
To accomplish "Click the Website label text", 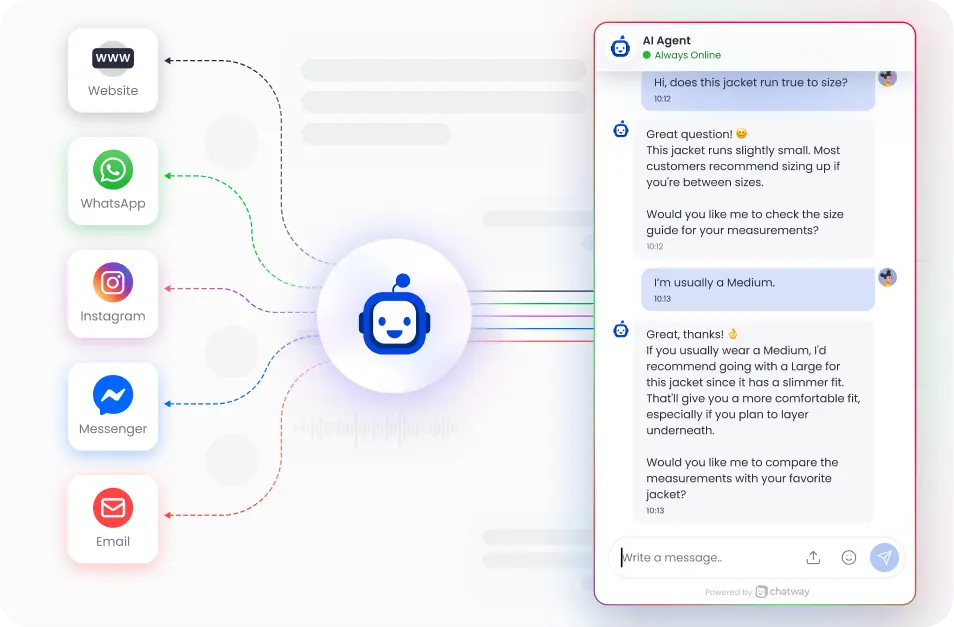I will pyautogui.click(x=113, y=91).
